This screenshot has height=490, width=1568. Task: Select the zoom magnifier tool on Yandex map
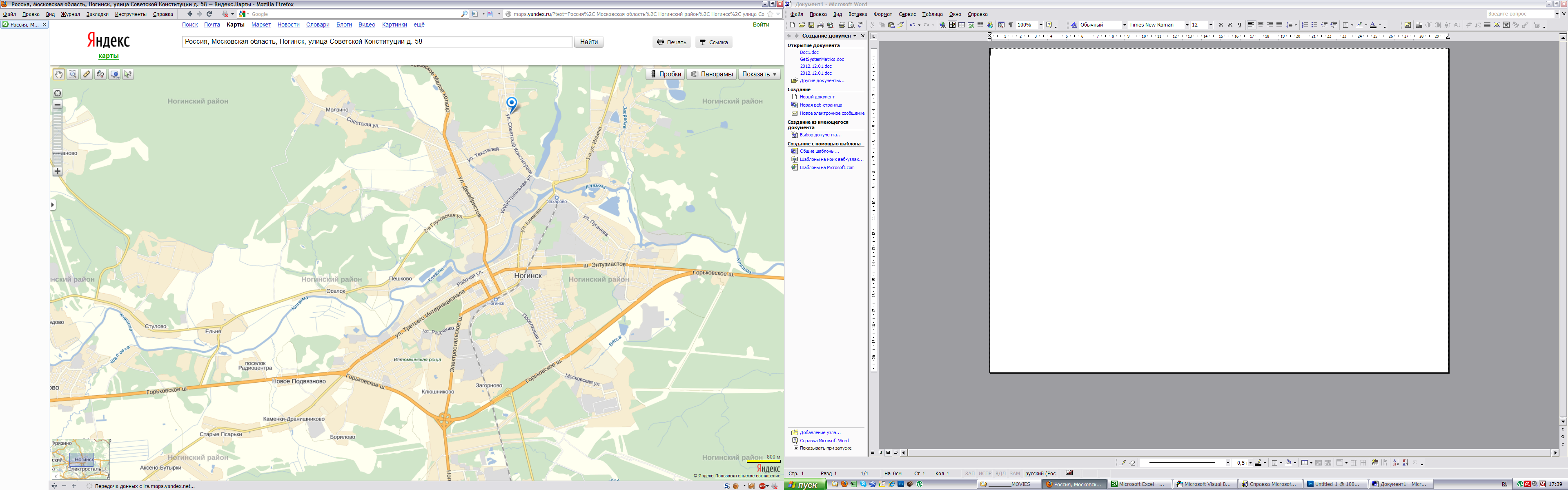[x=72, y=74]
